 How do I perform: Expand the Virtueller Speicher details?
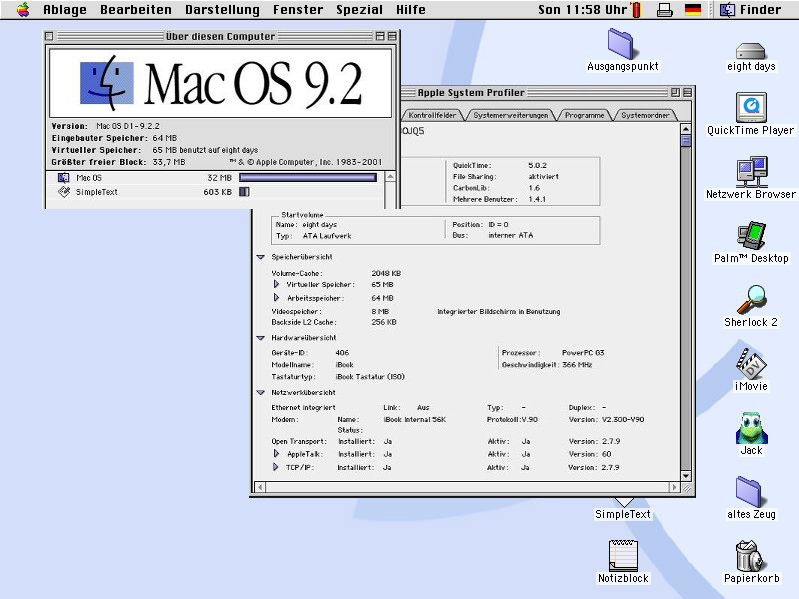(277, 284)
